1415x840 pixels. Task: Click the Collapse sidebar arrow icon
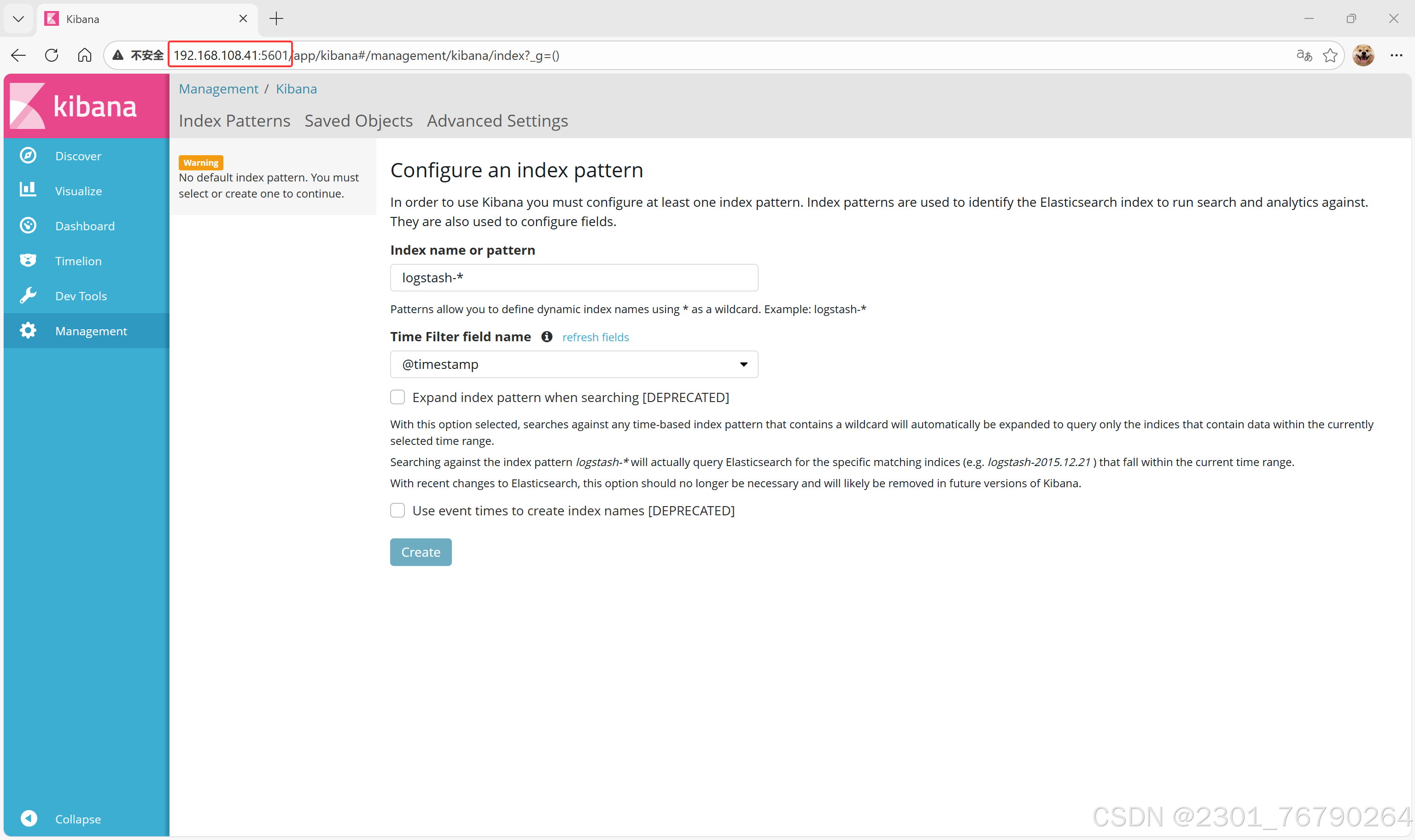click(x=29, y=818)
